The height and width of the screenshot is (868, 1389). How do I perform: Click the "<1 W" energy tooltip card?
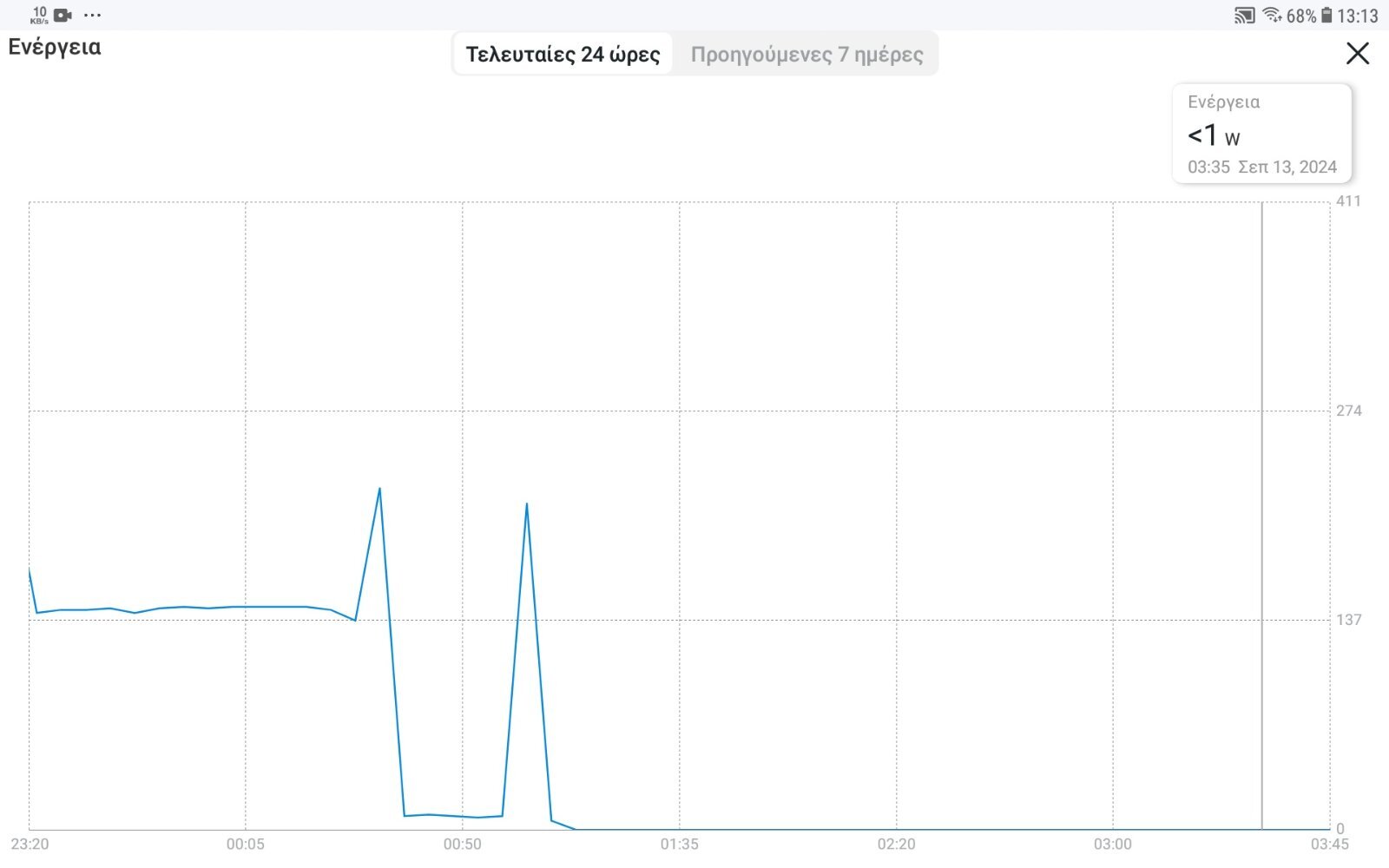click(x=1261, y=134)
